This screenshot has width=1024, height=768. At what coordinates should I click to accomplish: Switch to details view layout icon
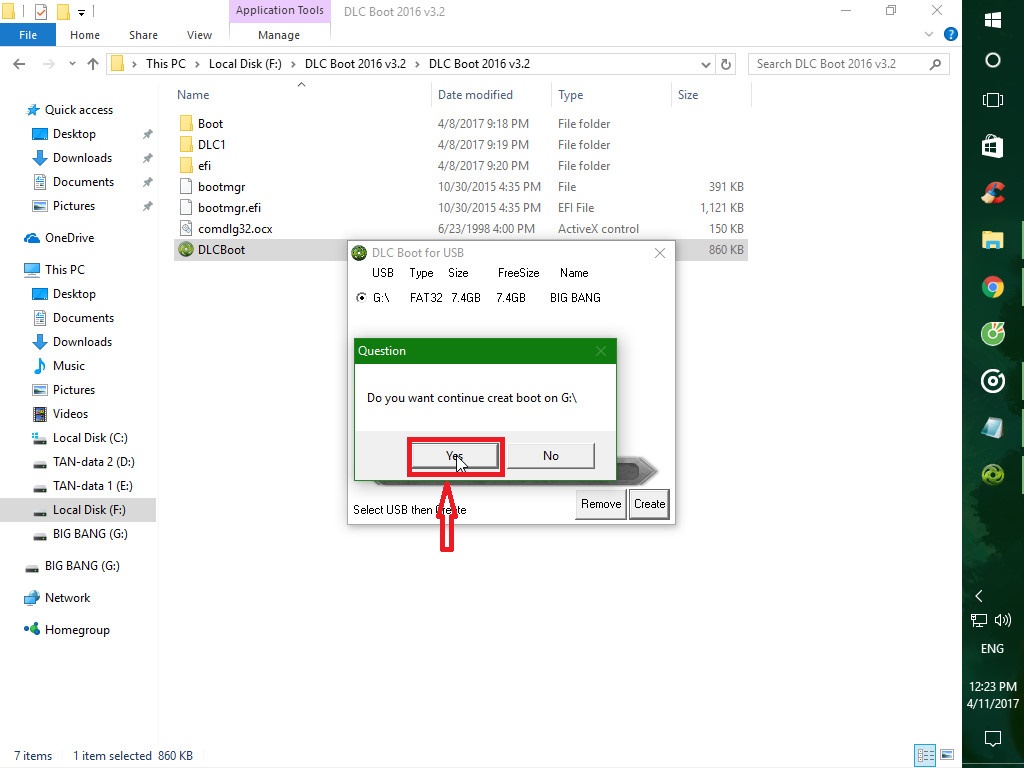coord(925,756)
